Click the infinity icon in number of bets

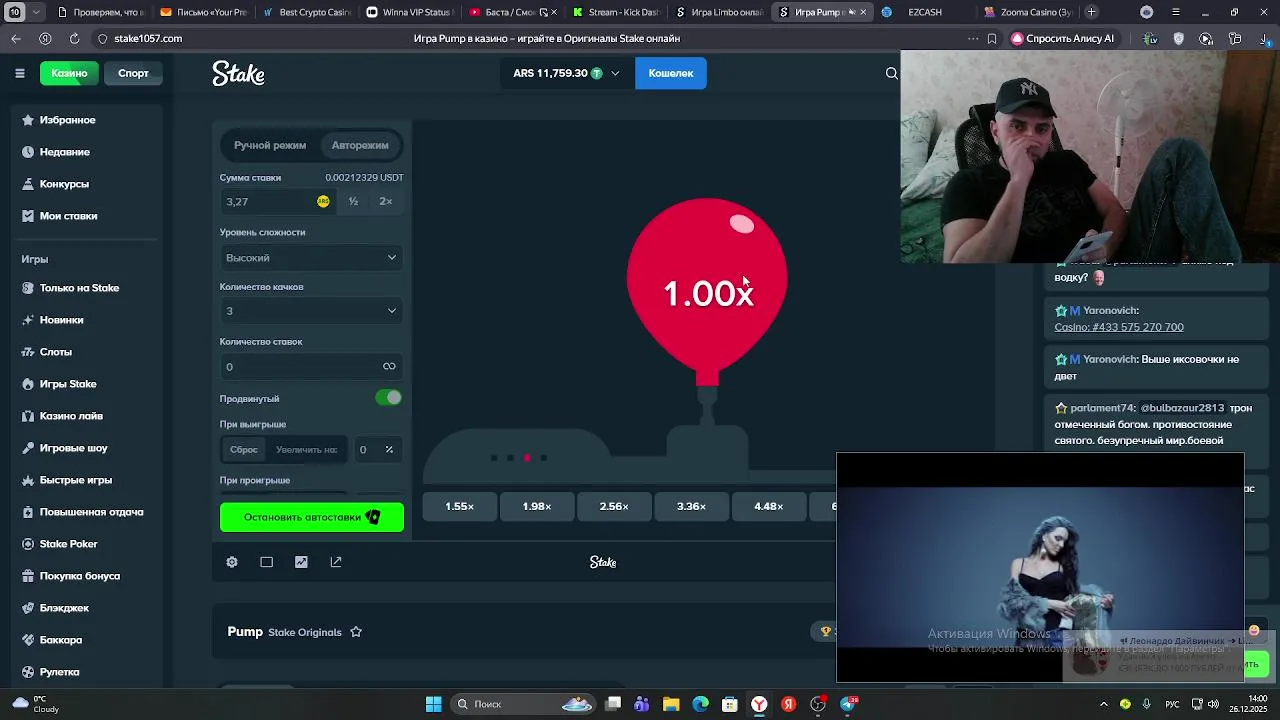click(389, 366)
